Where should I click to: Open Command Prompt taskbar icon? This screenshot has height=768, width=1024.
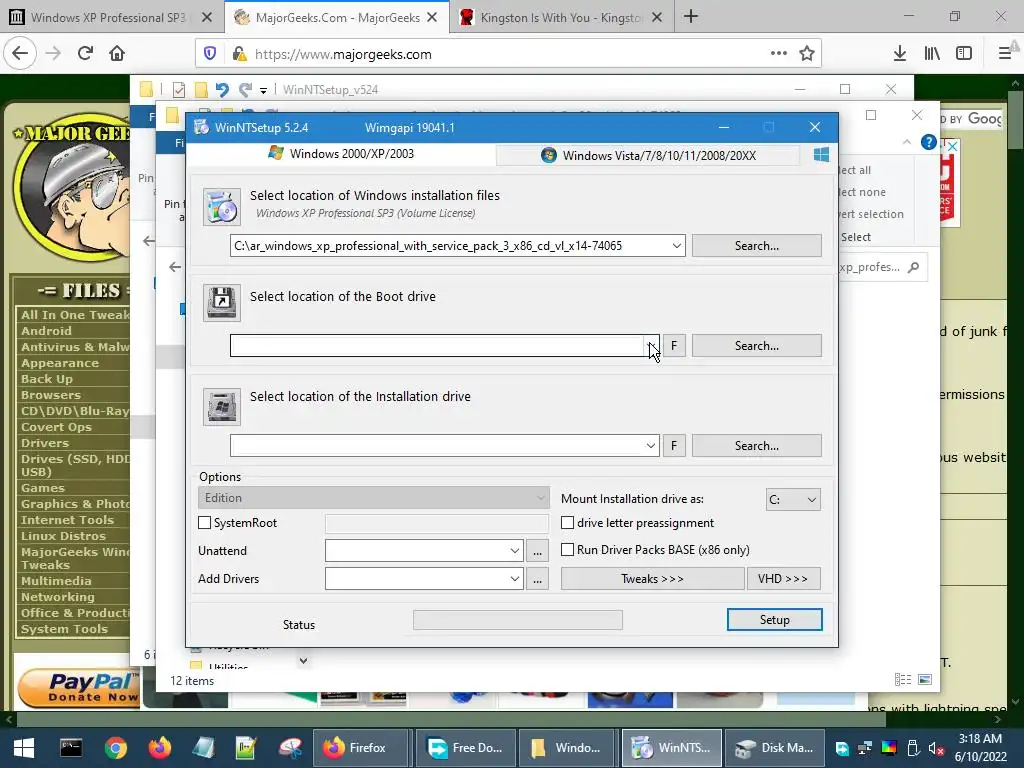pyautogui.click(x=71, y=748)
